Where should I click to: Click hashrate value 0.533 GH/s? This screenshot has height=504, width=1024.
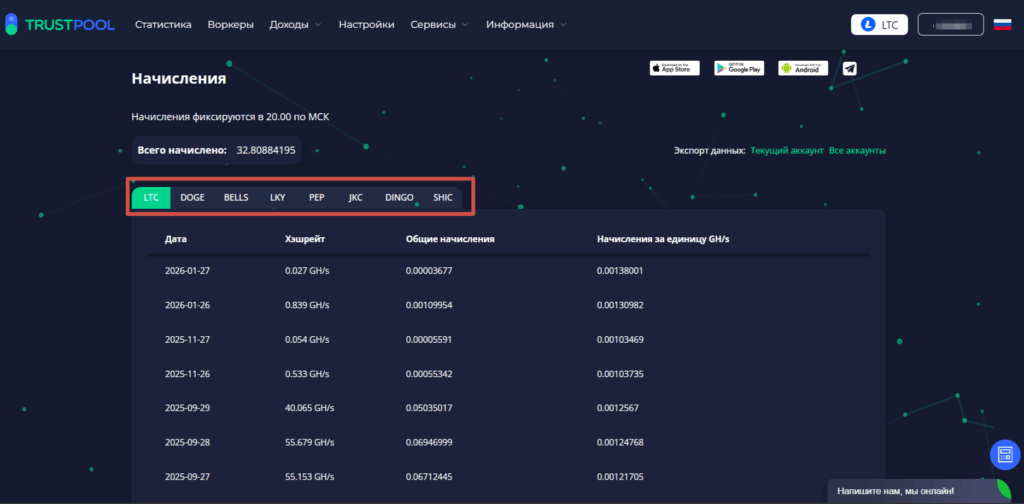[307, 374]
